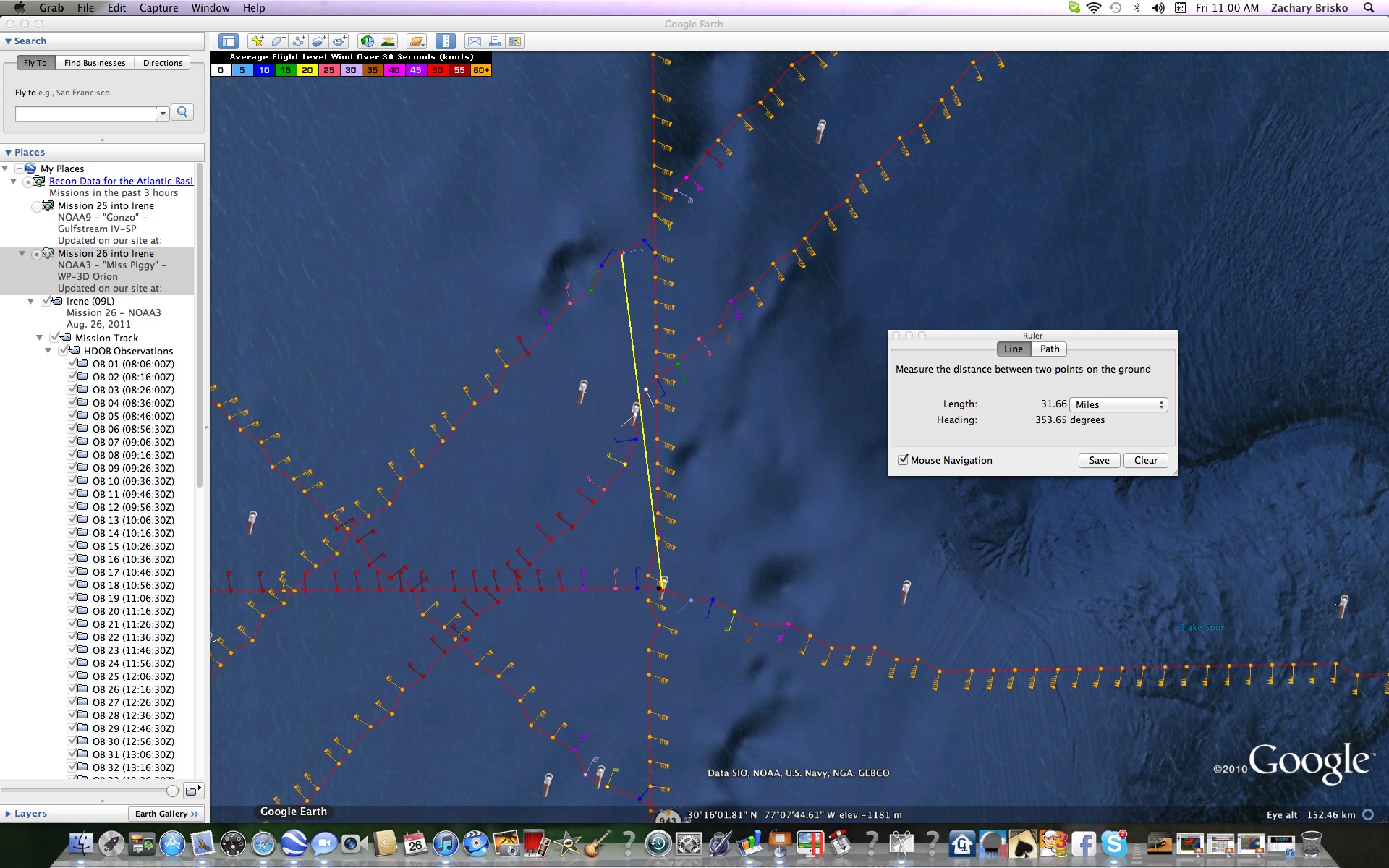Open Skype from the Dock

[x=1115, y=843]
